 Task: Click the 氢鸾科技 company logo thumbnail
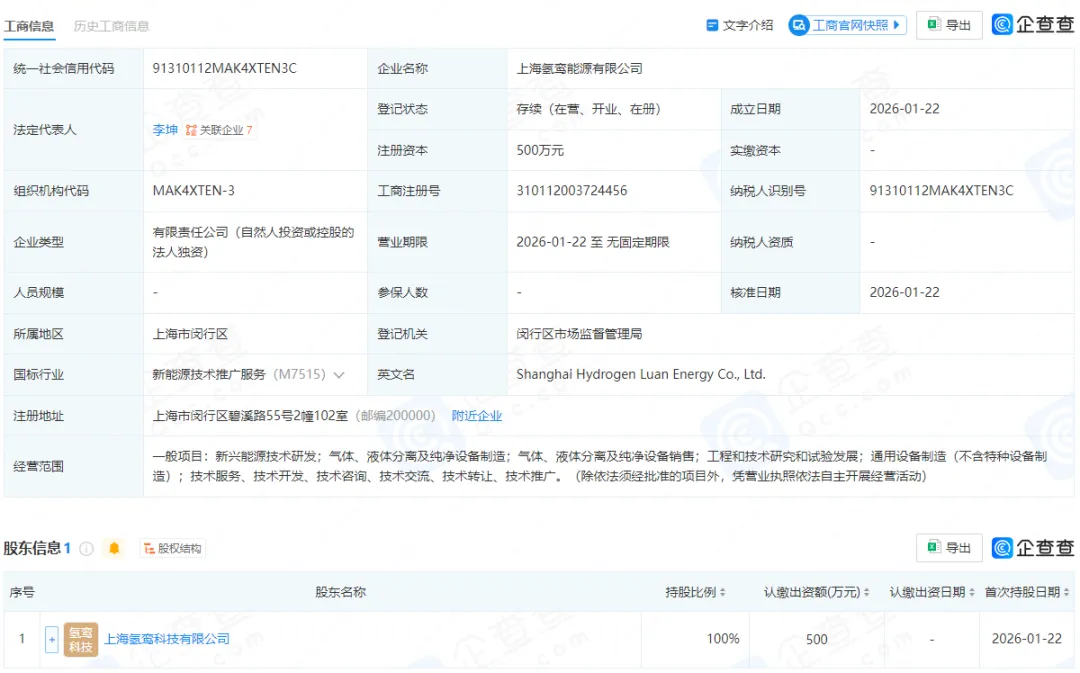click(81, 638)
